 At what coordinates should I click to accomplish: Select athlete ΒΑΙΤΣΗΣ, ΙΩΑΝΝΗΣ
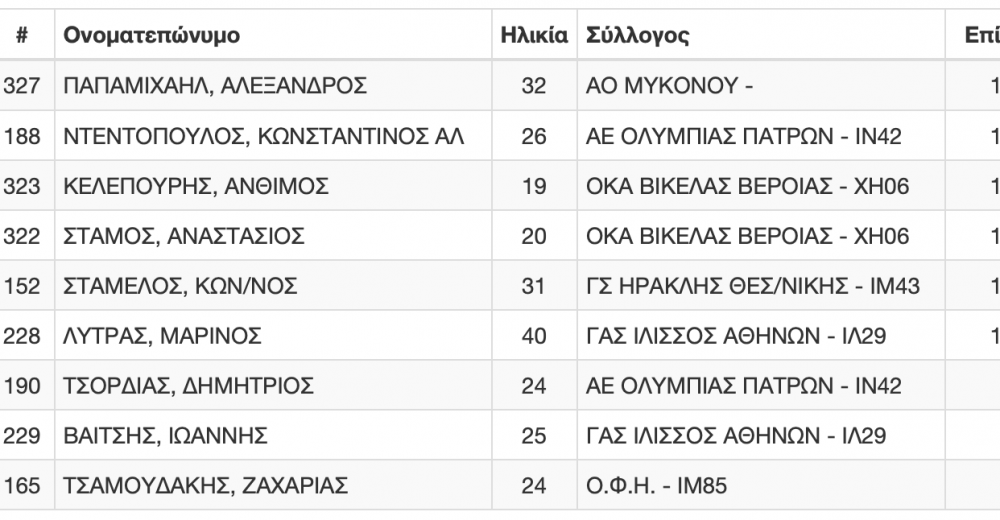point(165,436)
